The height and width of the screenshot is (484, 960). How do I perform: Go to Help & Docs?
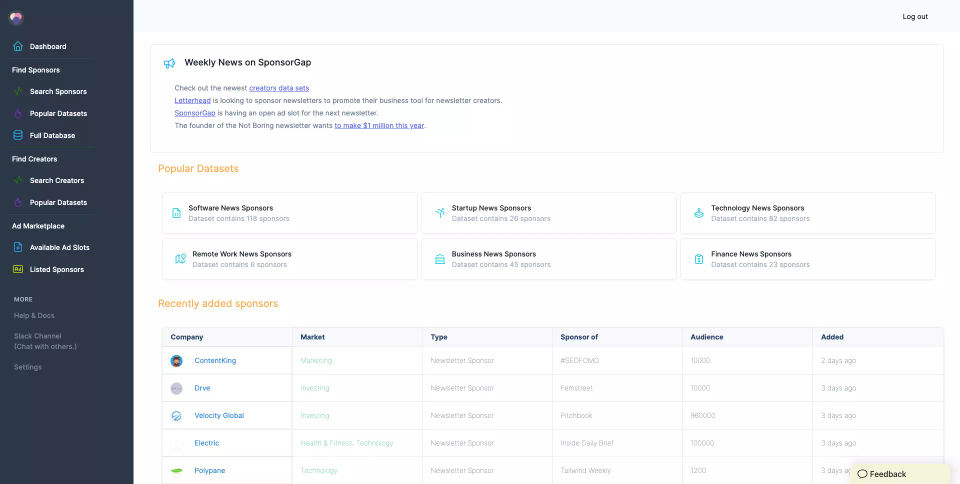point(34,316)
